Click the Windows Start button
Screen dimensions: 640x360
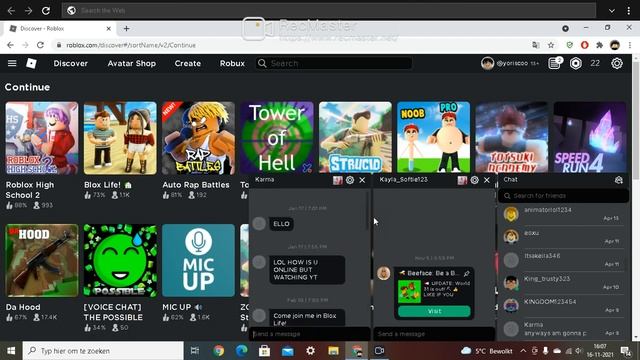pos(11,351)
